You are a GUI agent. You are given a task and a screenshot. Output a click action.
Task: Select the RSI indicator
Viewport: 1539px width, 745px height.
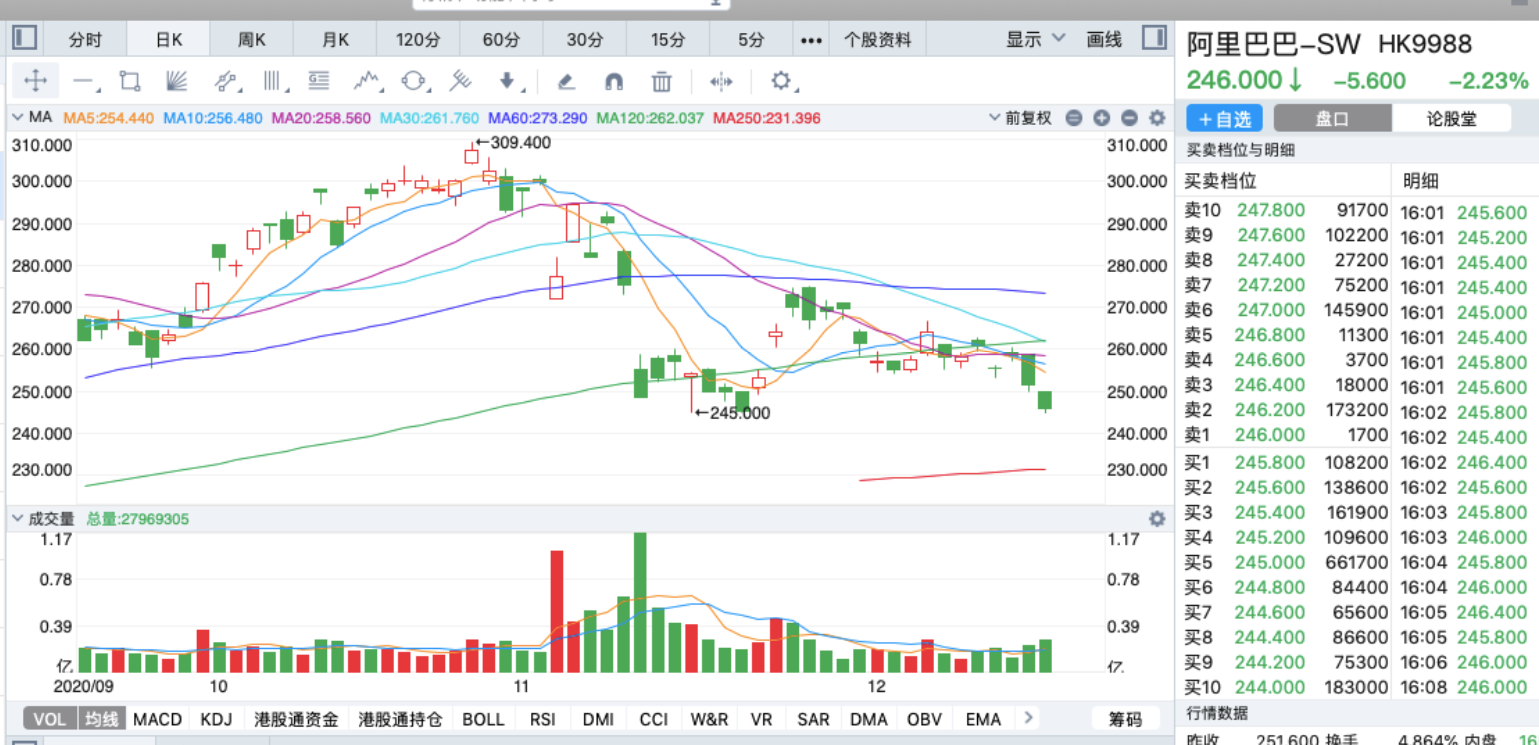point(543,719)
